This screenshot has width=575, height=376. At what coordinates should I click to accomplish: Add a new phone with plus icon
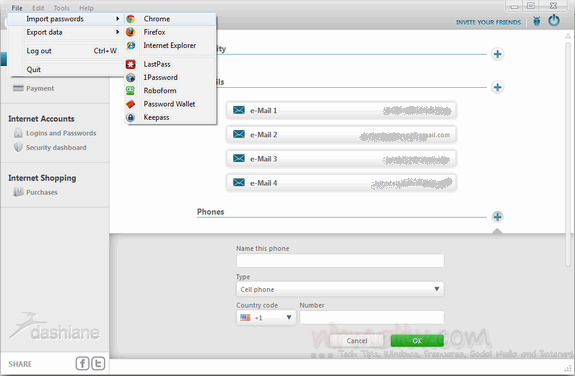497,217
